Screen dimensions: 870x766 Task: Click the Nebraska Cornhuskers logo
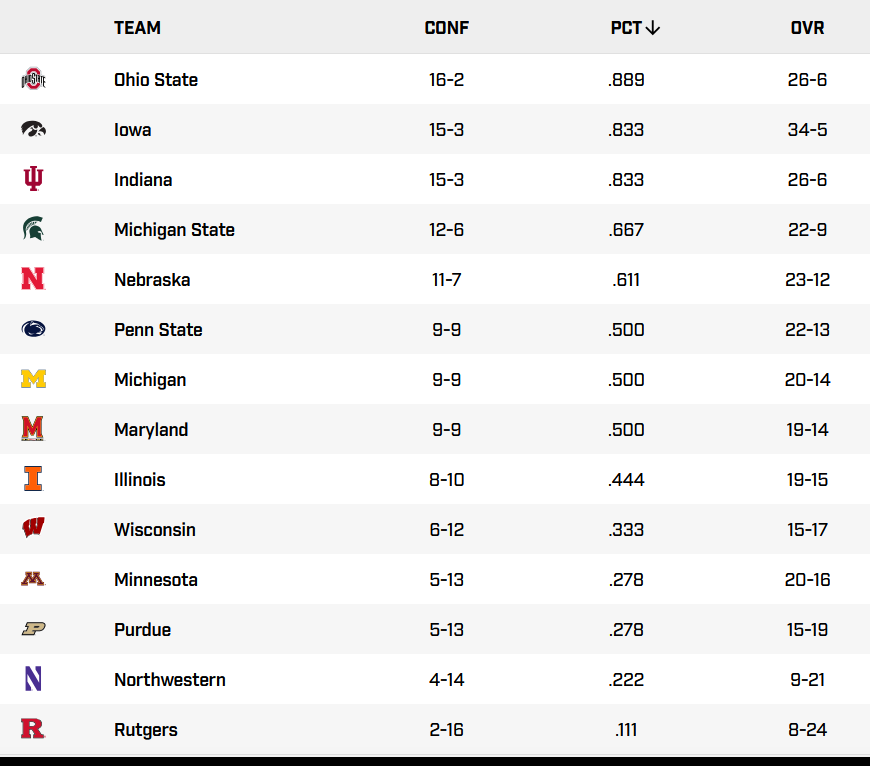tap(34, 280)
